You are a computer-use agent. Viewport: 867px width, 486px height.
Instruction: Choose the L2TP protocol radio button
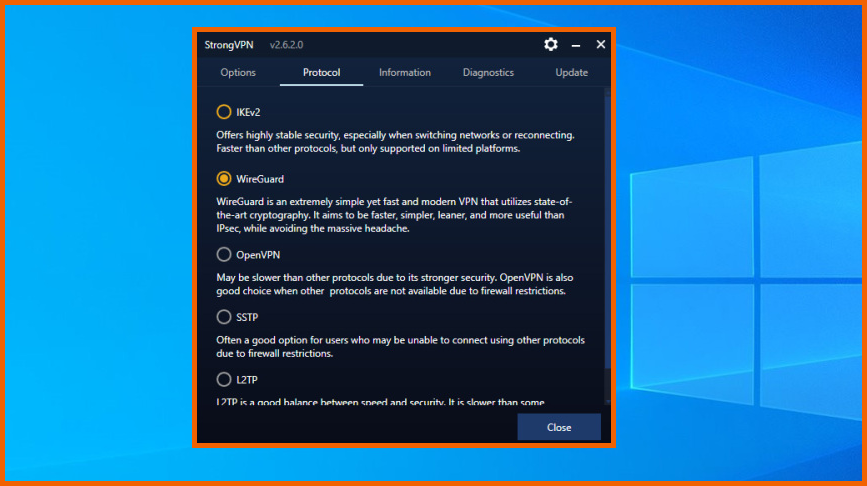pyautogui.click(x=223, y=379)
